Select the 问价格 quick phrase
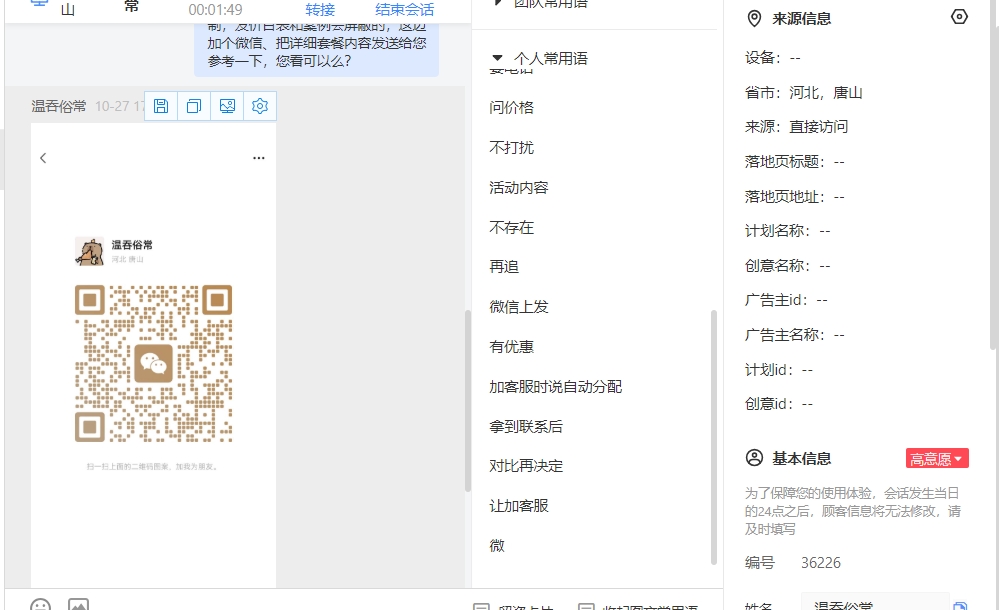Screen dimensions: 999x610 coord(512,108)
